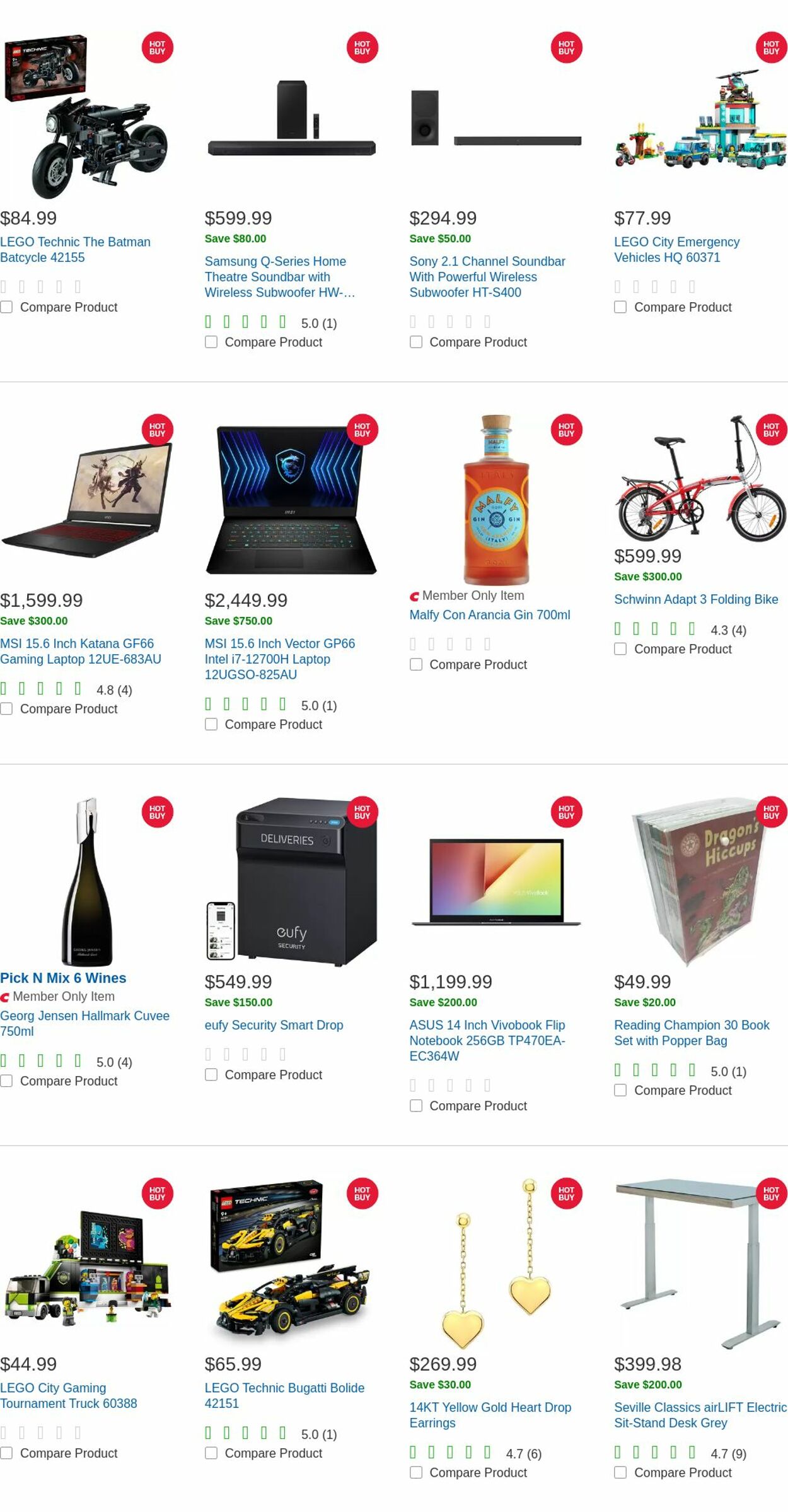This screenshot has height=1512, width=788.
Task: Click the Hot Buy badge on Schwinn bike
Action: point(771,430)
